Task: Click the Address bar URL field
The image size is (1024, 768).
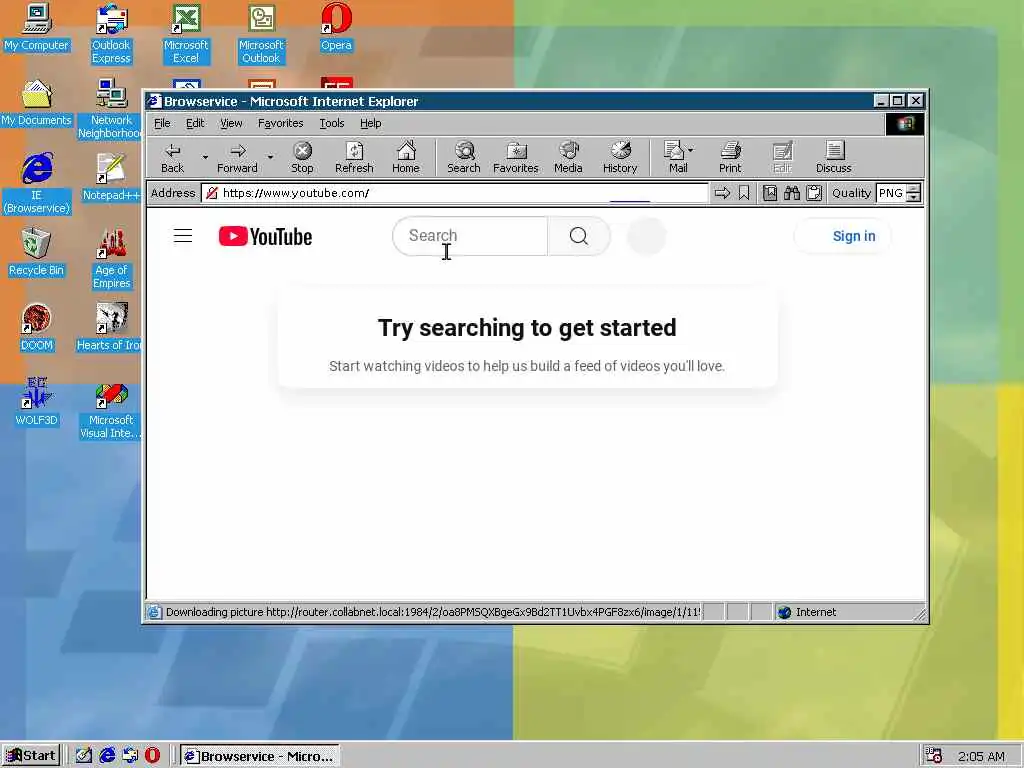Action: pos(455,193)
